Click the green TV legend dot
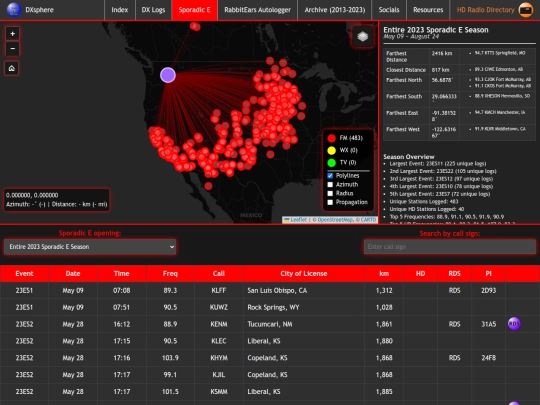 click(331, 163)
